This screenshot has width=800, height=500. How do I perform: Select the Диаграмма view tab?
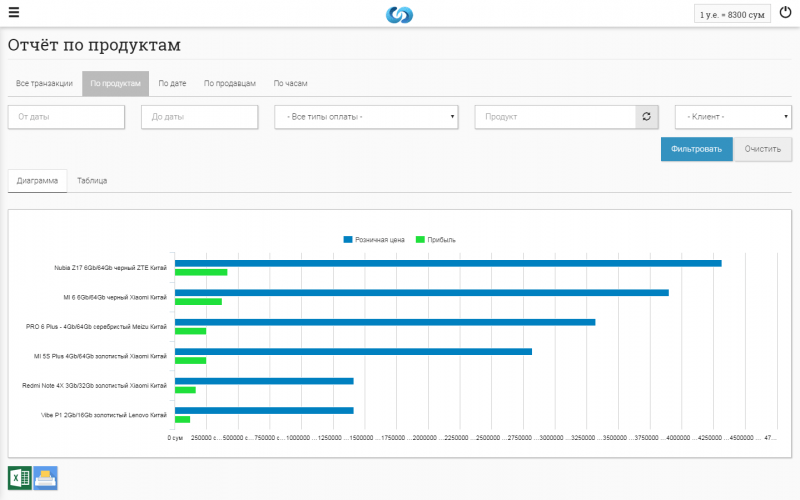point(37,181)
